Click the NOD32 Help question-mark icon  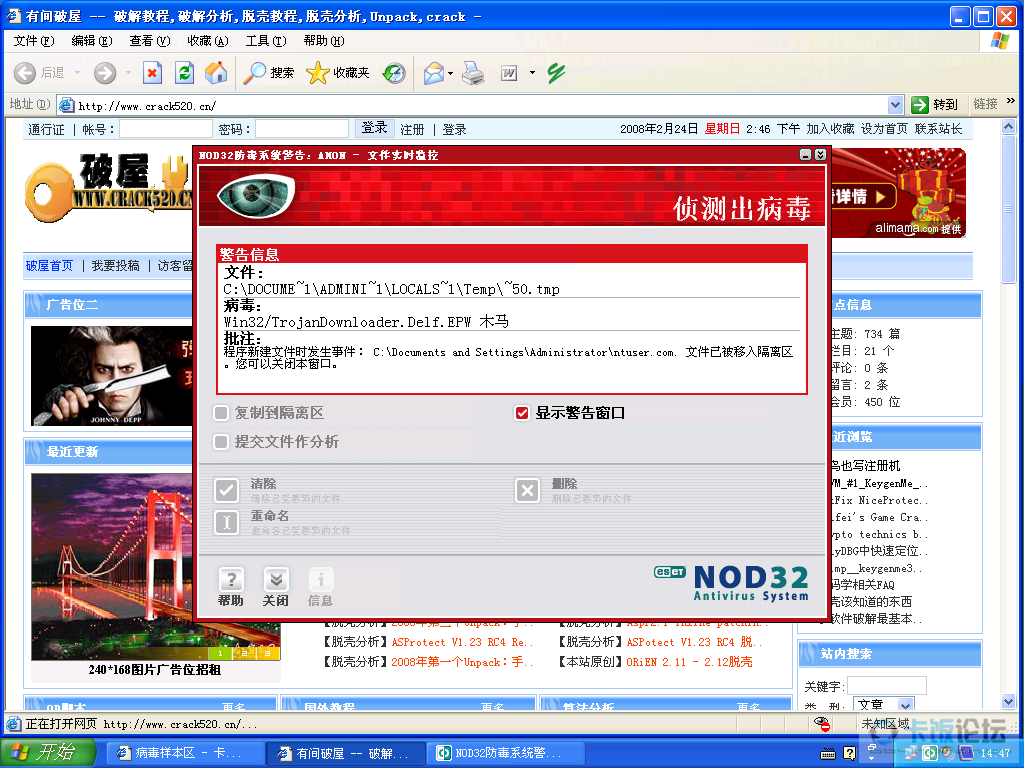coord(229,580)
